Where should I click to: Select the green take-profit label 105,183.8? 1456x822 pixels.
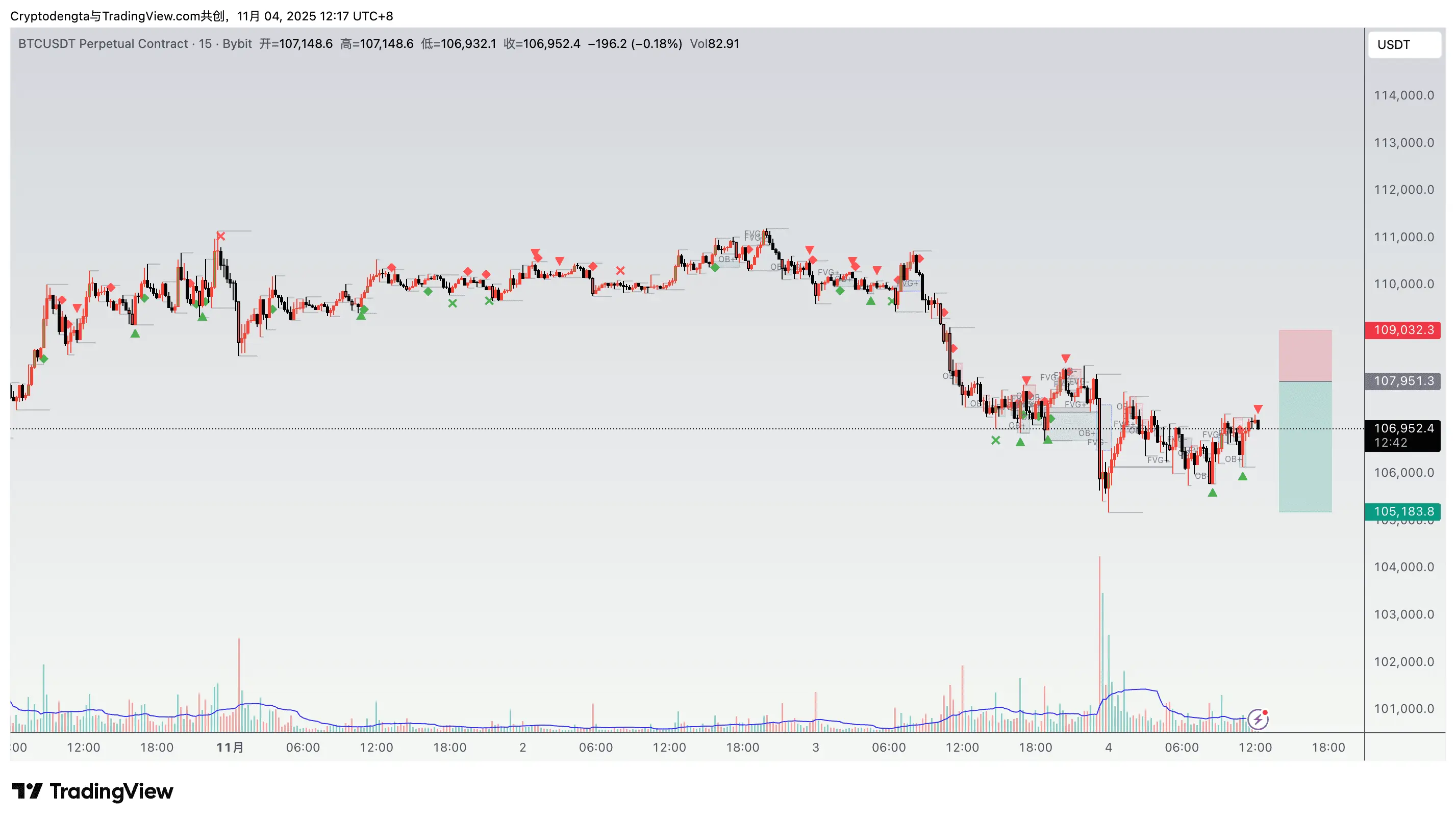pos(1403,511)
